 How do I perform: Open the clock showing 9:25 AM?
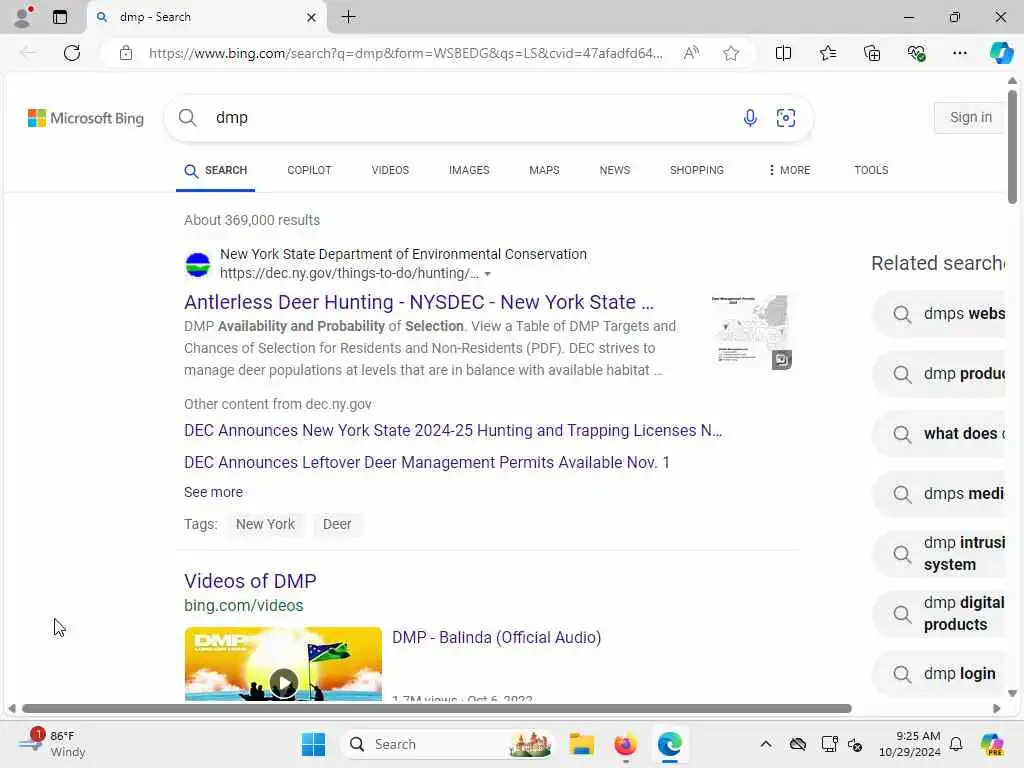click(x=910, y=744)
